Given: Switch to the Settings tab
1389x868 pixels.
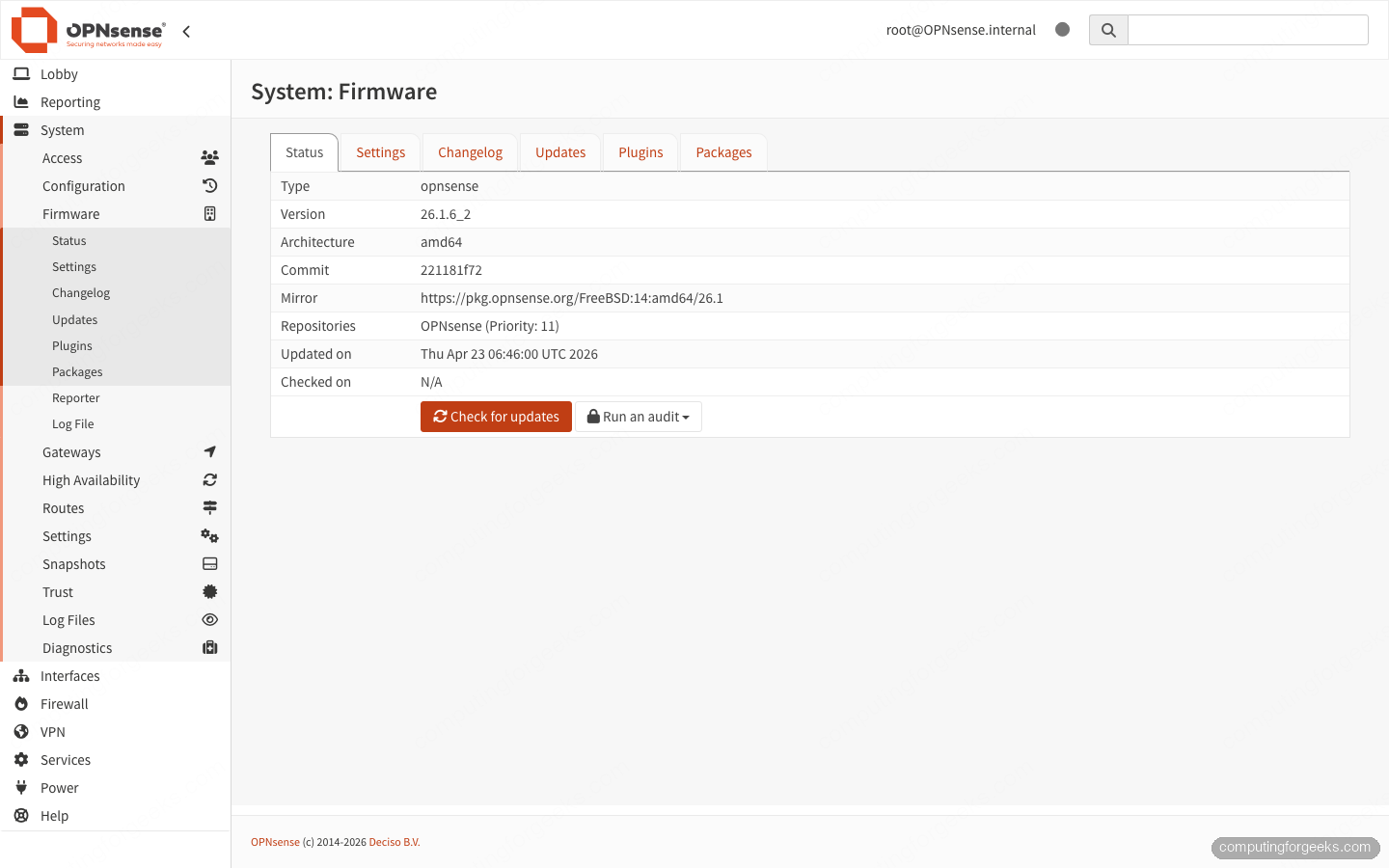Looking at the screenshot, I should click(x=381, y=152).
